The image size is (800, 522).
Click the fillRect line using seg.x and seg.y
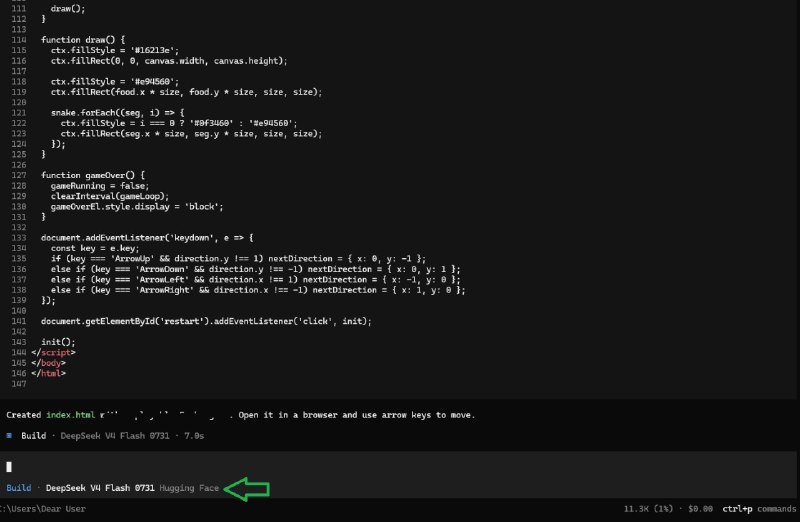pos(191,134)
